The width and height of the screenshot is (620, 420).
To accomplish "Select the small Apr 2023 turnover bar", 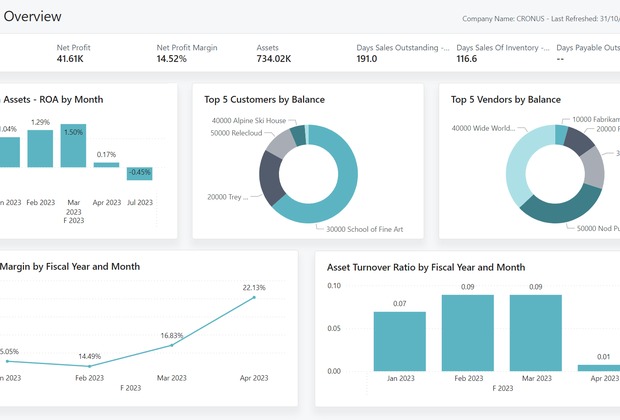I will [599, 368].
